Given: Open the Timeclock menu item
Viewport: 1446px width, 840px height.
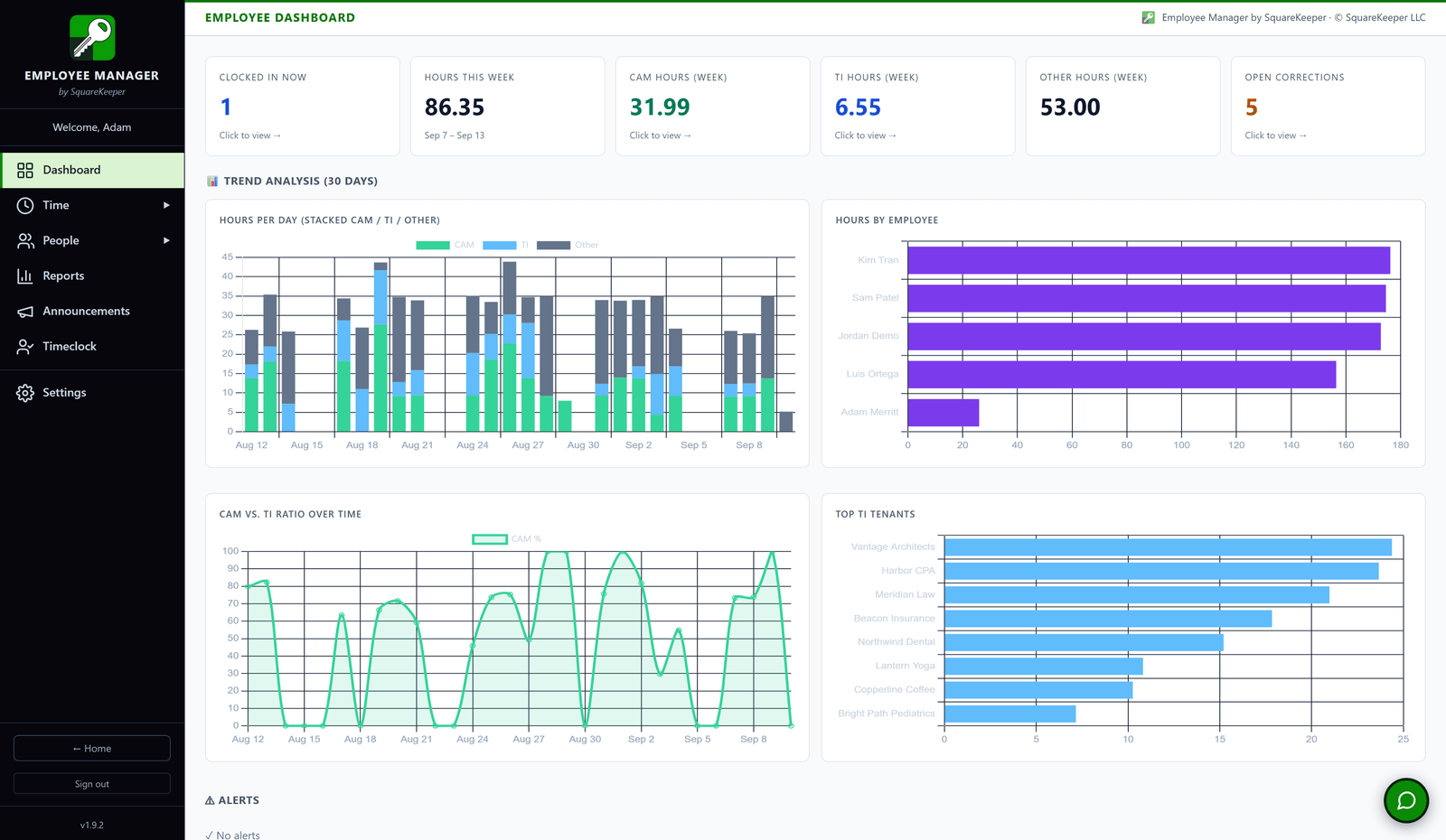Looking at the screenshot, I should coord(92,346).
